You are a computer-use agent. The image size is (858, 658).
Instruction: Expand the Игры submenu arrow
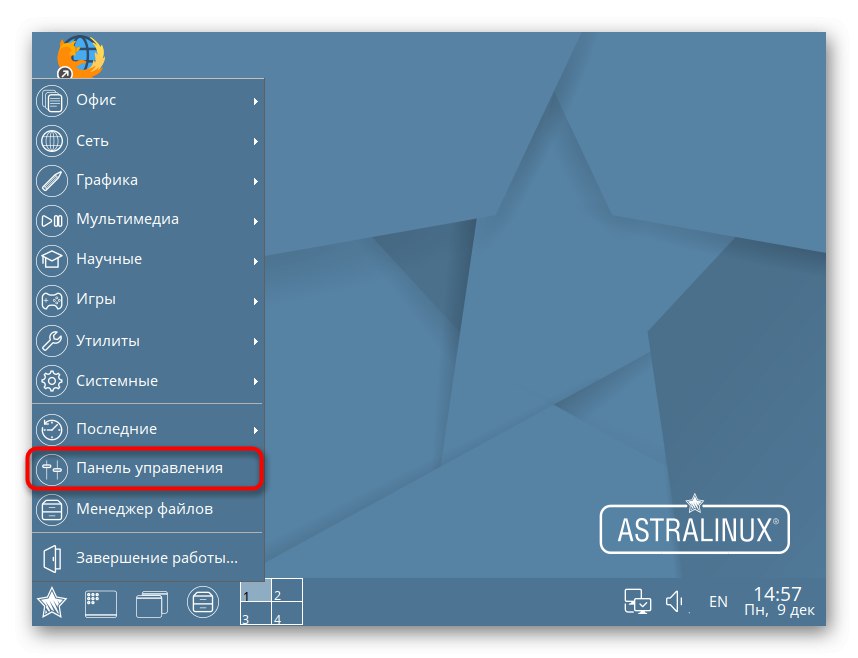pos(254,299)
